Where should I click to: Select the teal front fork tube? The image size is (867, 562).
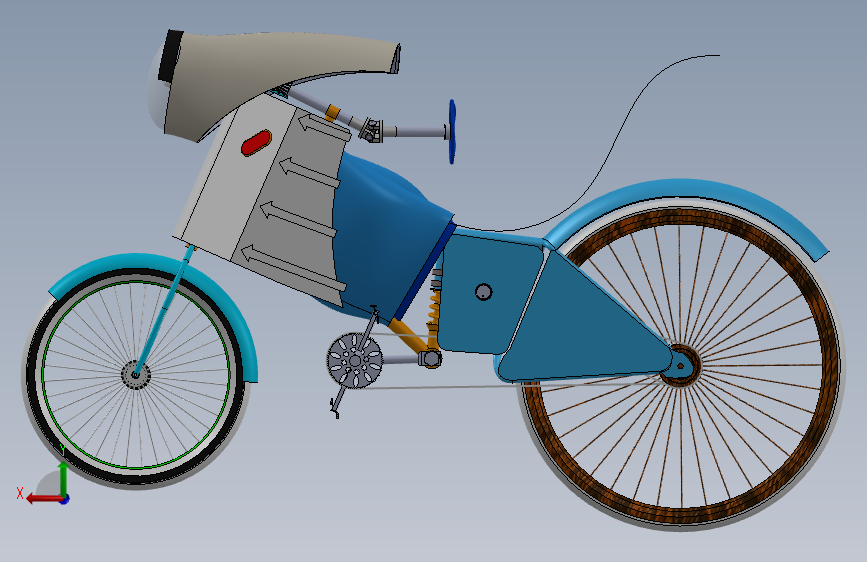(164, 311)
